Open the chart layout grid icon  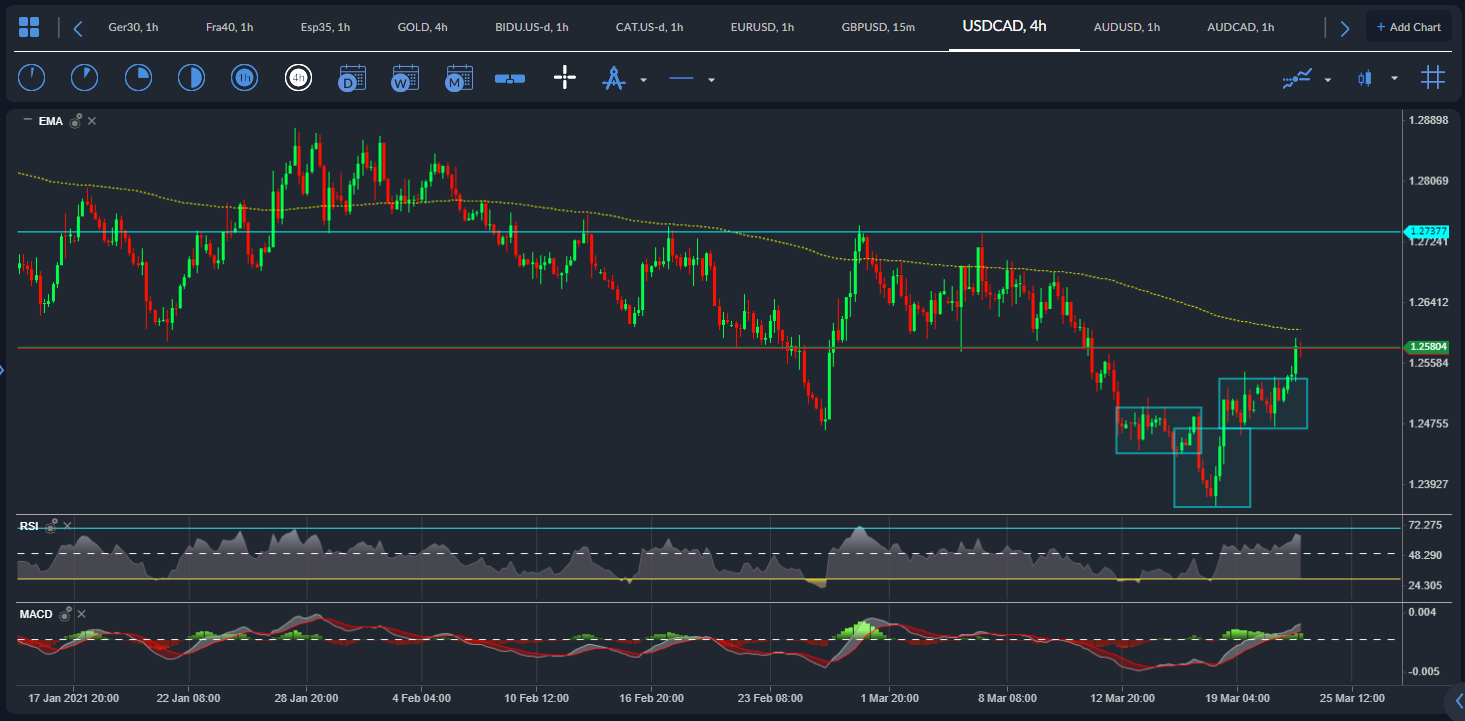point(29,28)
